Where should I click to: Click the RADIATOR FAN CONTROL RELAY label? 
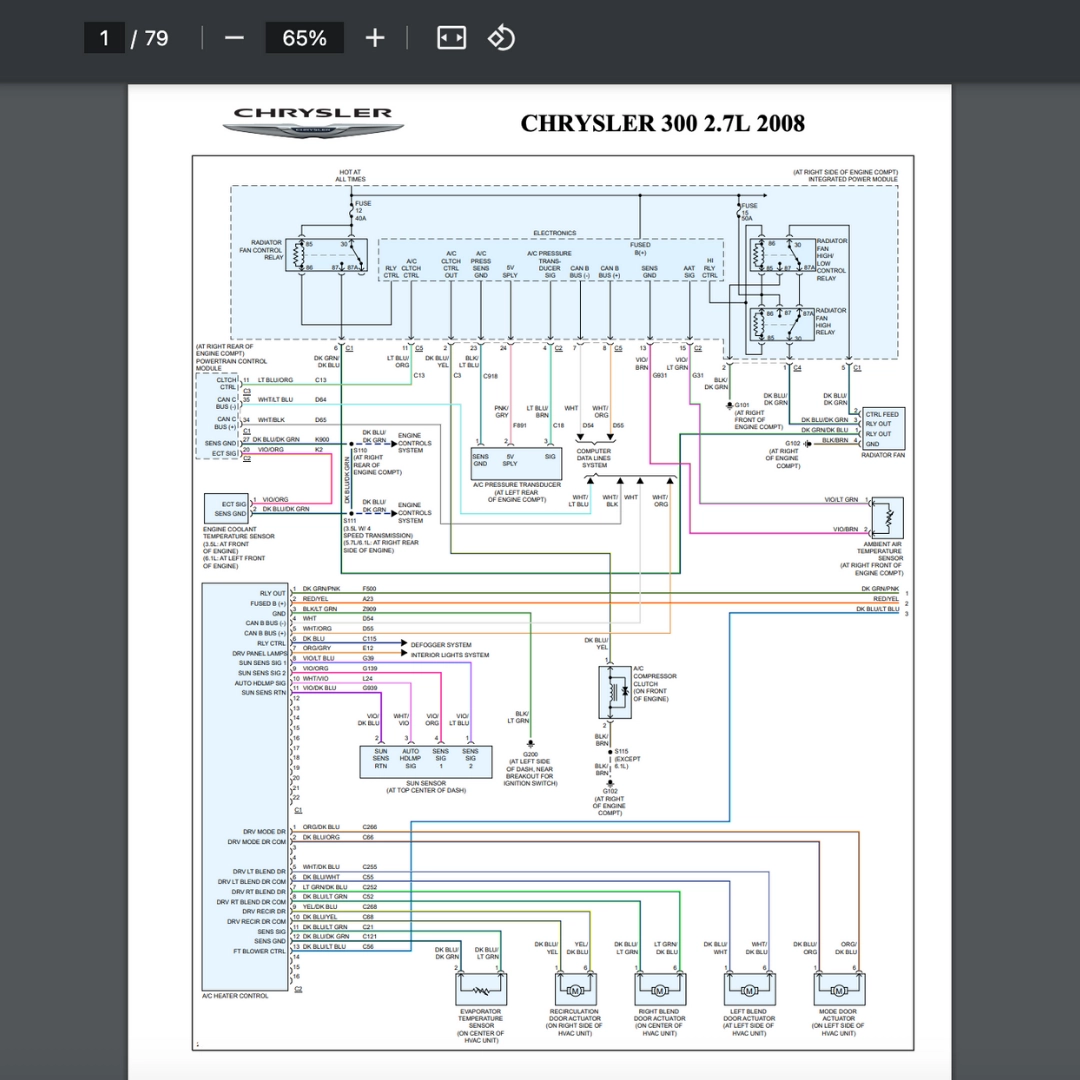261,249
